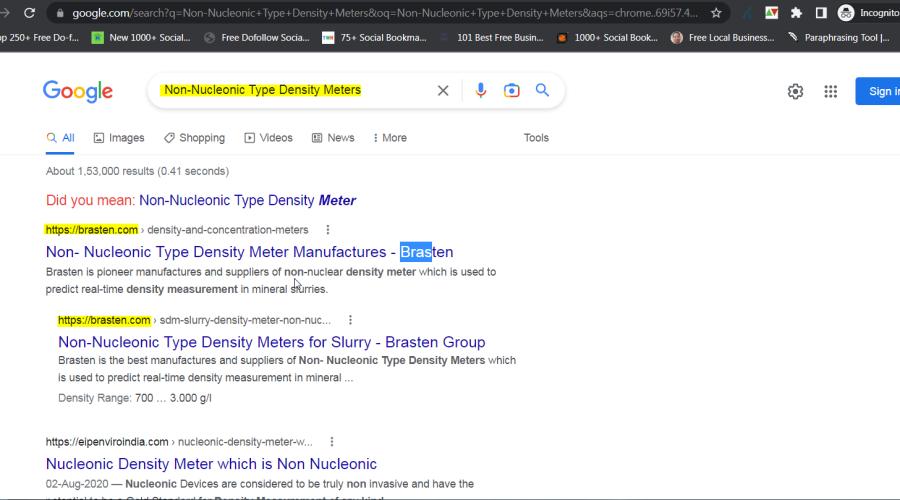Click the 'Did you mean' suggestion link
Image resolution: width=900 pixels, height=500 pixels.
(x=247, y=200)
